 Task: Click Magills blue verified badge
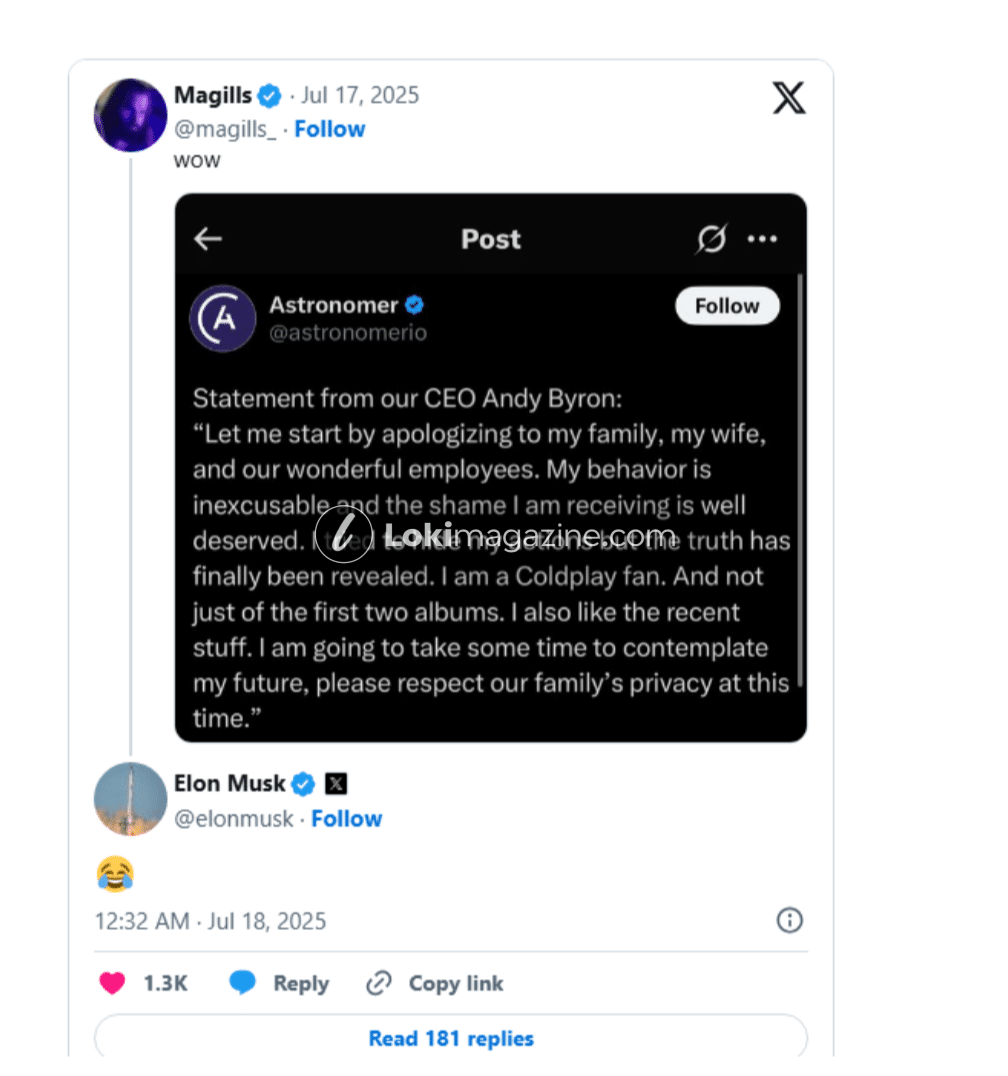click(270, 96)
